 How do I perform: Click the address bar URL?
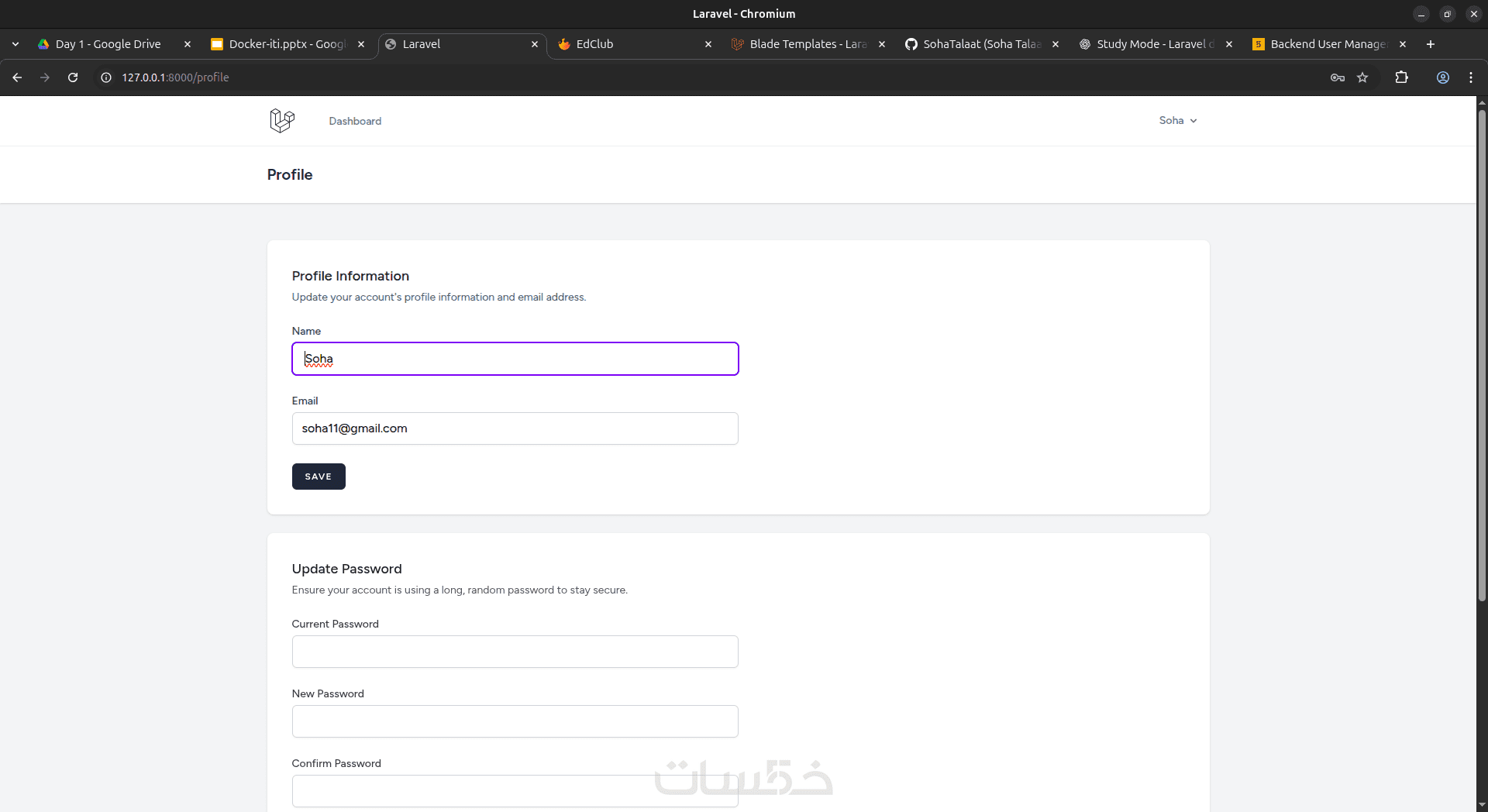pos(175,77)
